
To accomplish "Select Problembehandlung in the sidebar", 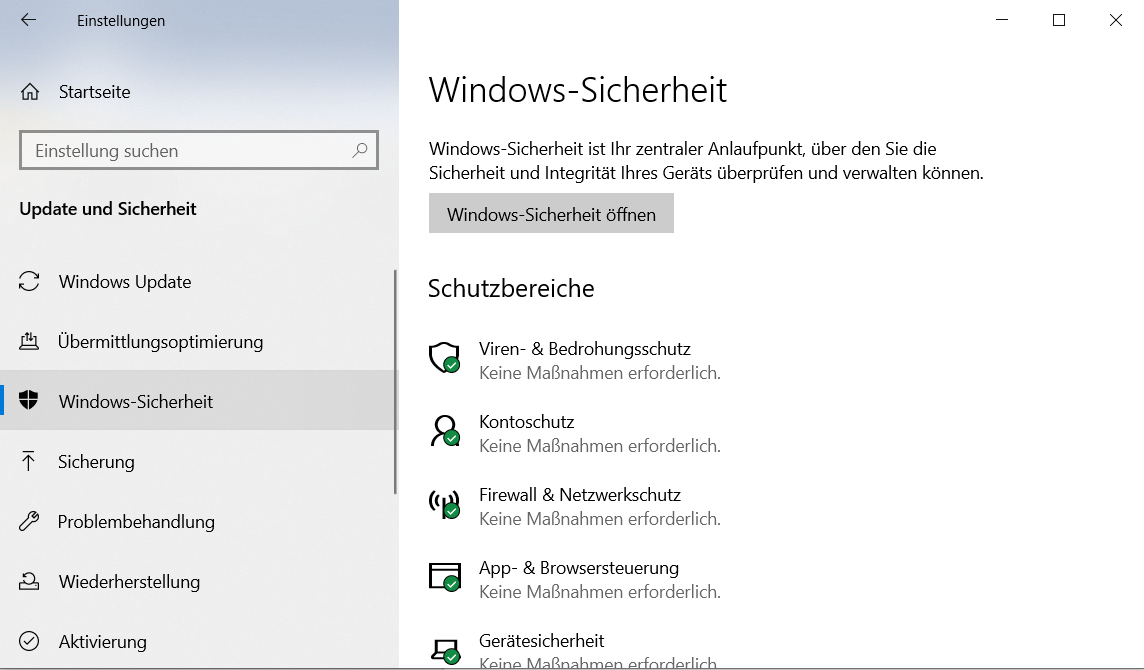I will [136, 522].
